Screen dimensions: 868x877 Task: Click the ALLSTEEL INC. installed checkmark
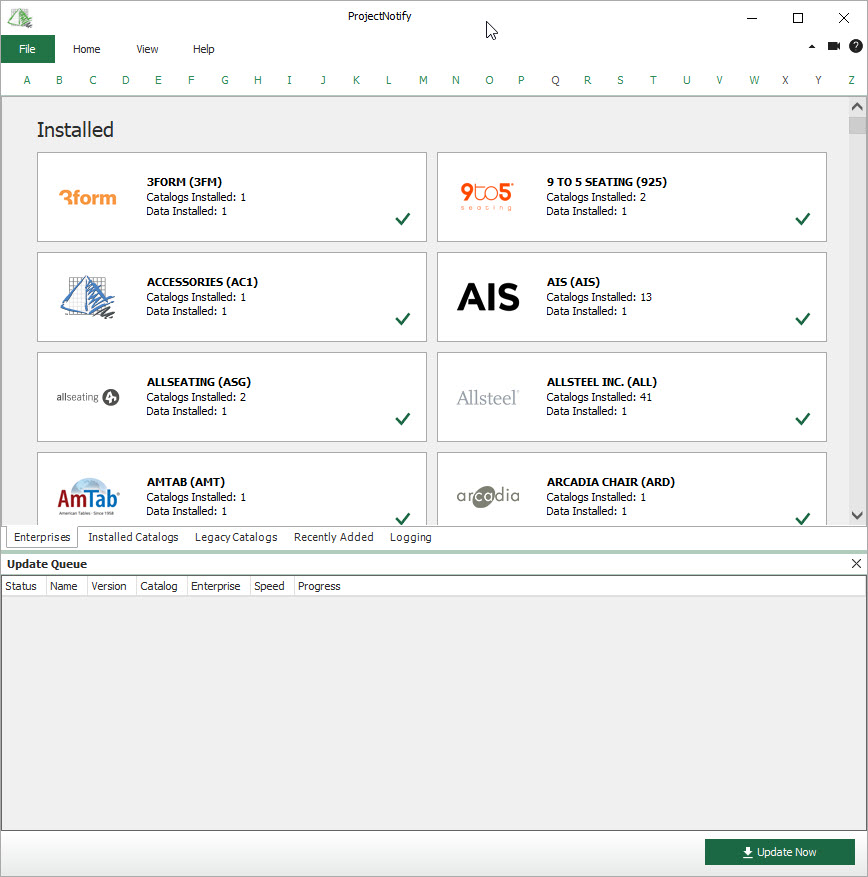pos(803,419)
